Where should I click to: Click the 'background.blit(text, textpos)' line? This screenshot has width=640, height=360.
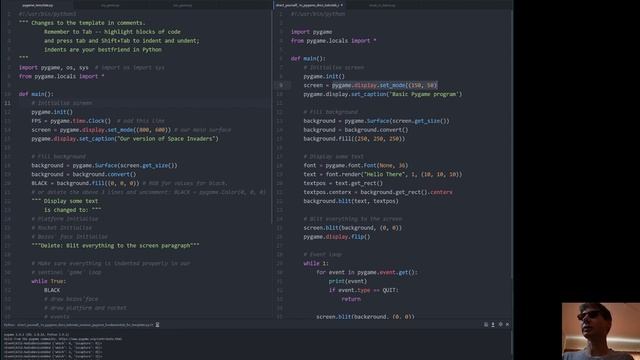[351, 201]
